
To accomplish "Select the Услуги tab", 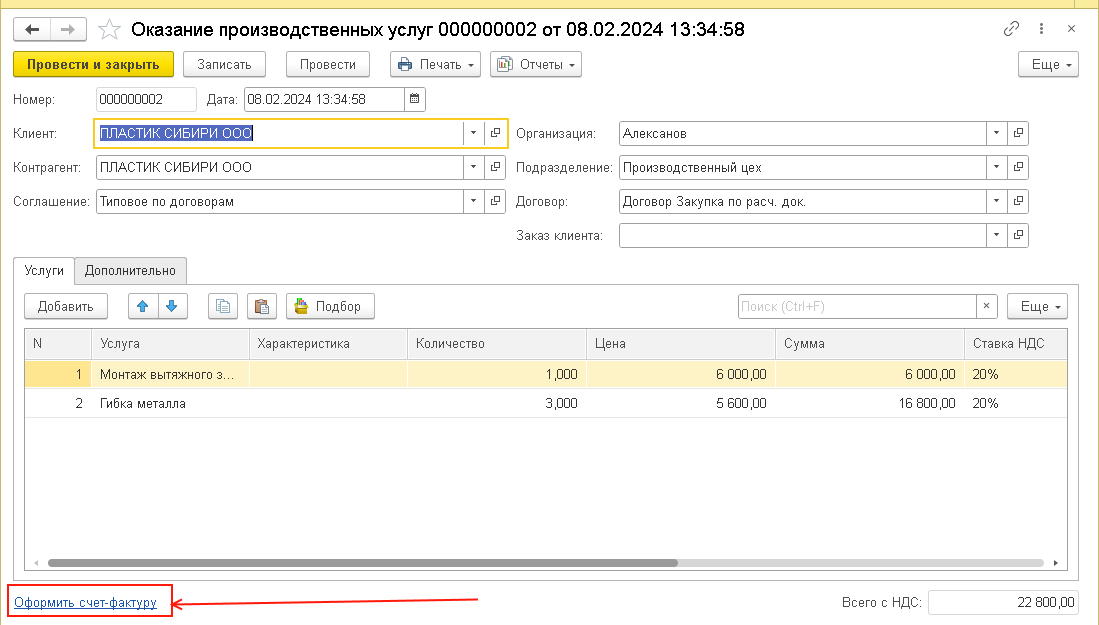I will tap(44, 271).
